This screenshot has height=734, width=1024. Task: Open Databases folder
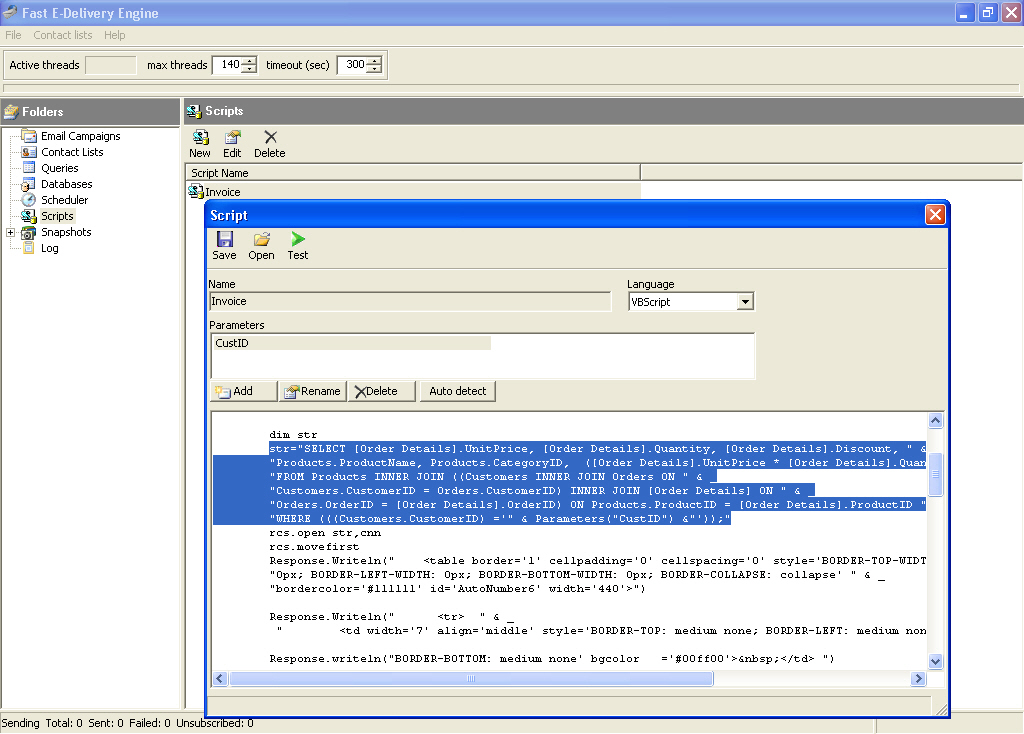67,184
